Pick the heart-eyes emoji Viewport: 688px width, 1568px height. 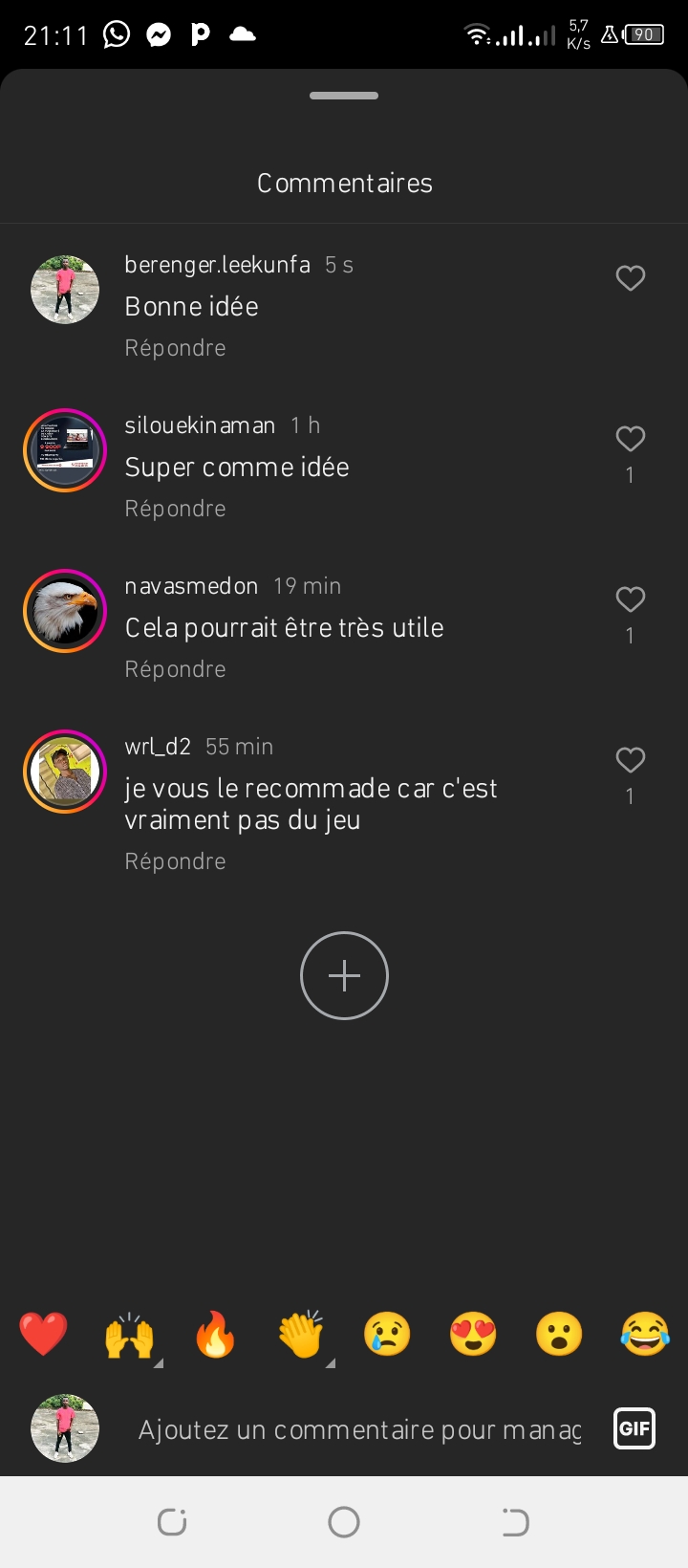pos(473,1334)
